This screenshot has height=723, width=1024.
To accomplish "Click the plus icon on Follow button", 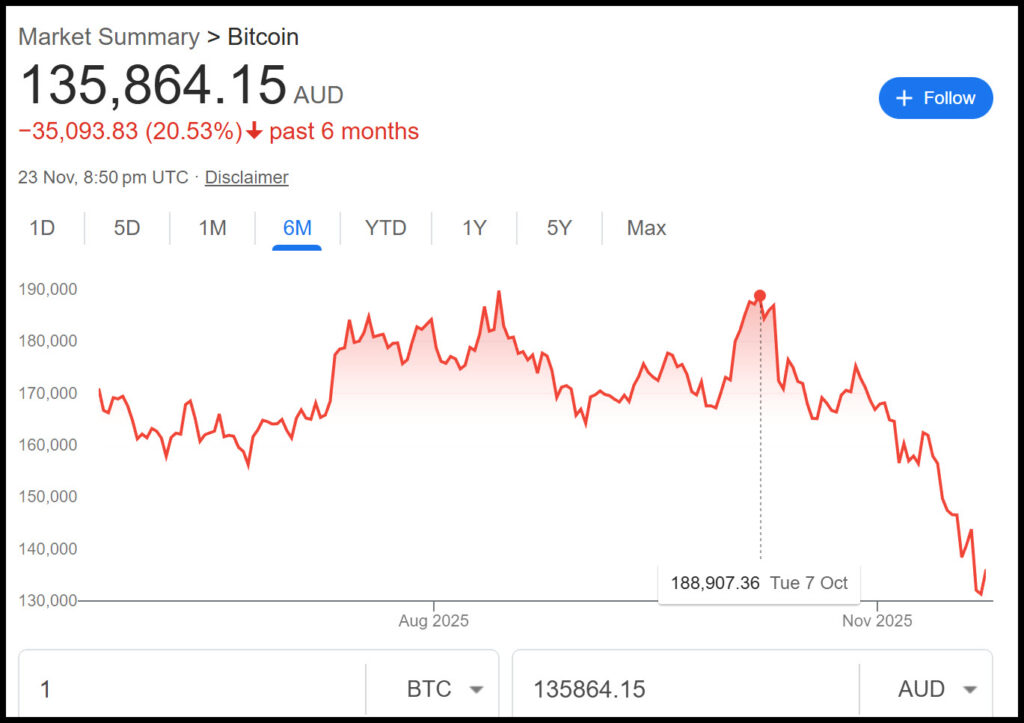I will pos(904,98).
